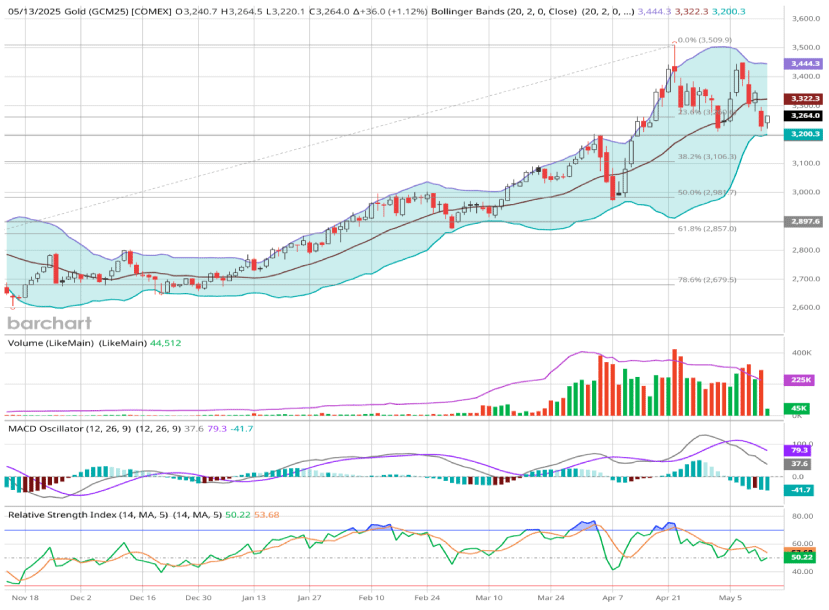Viewport: 829px width, 610px height.
Task: Click the orange 225K volume tag
Action: point(804,380)
